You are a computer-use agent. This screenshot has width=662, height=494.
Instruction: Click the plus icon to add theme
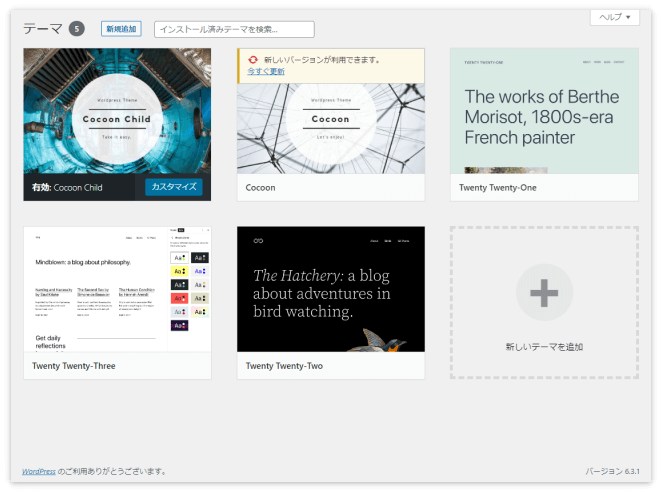(544, 293)
